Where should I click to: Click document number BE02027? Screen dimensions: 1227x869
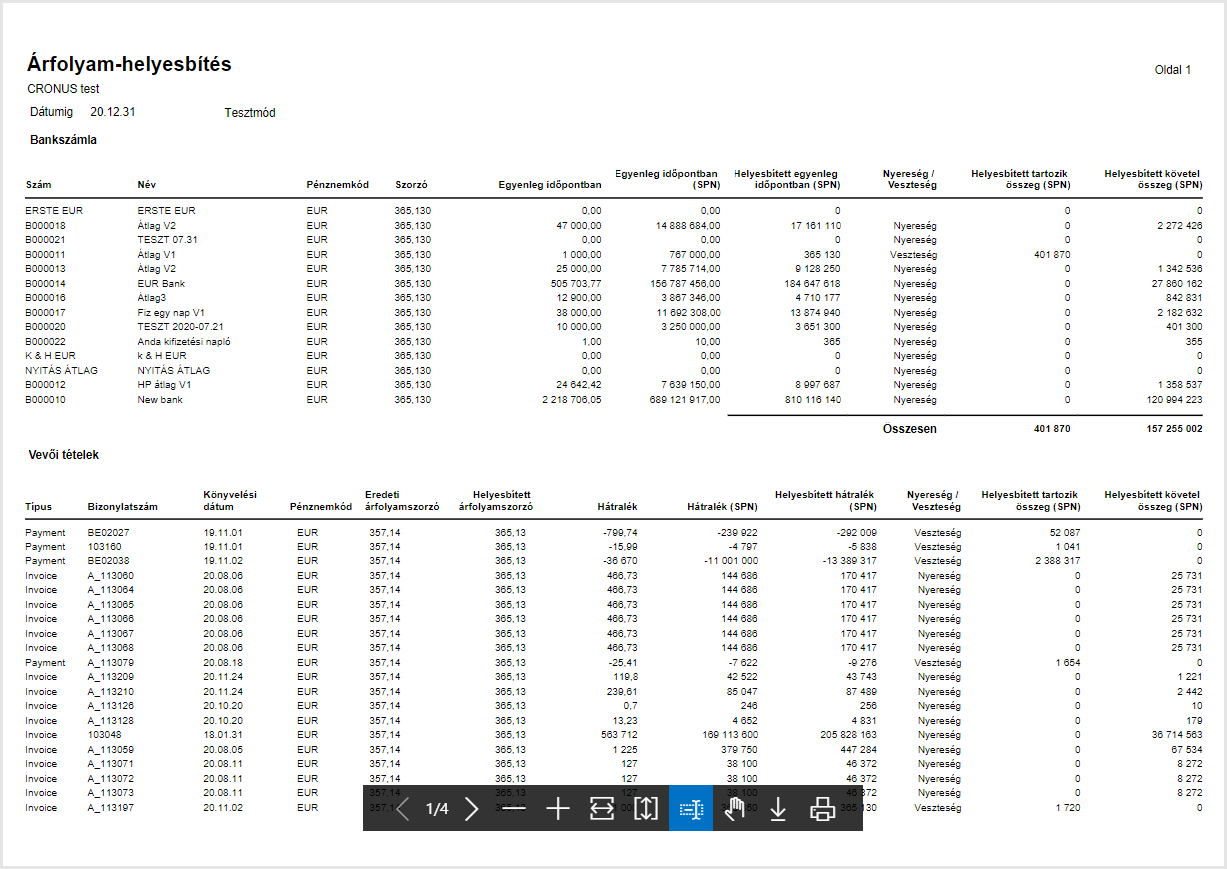coord(108,532)
